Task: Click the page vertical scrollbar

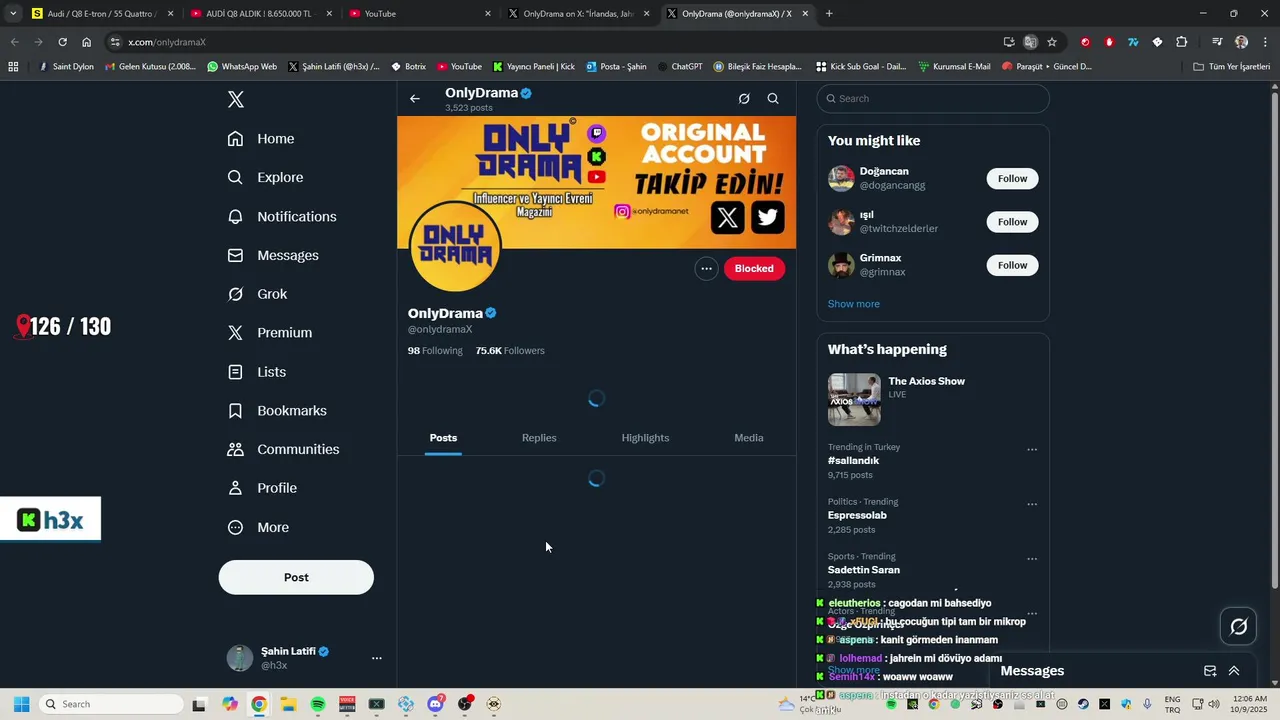Action: click(1274, 340)
